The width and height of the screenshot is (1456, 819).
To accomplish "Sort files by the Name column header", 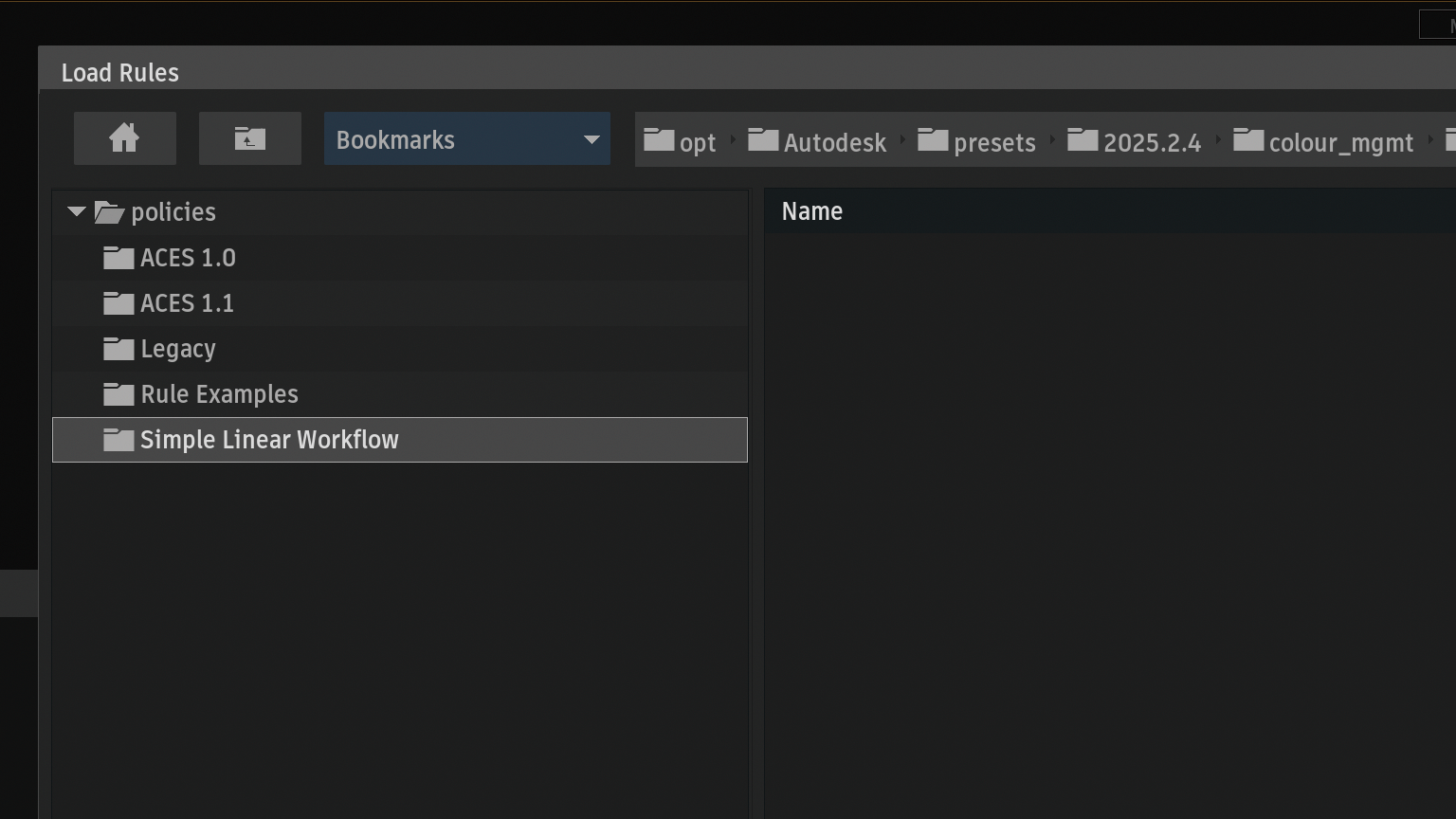I will 812,211.
